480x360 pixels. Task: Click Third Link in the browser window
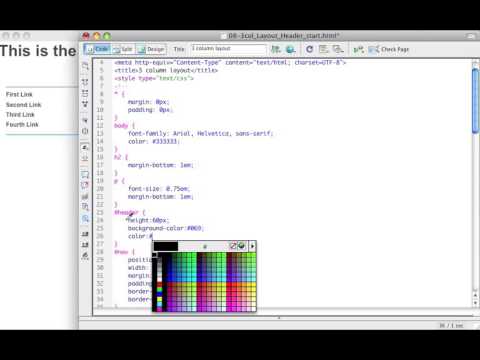click(20, 115)
